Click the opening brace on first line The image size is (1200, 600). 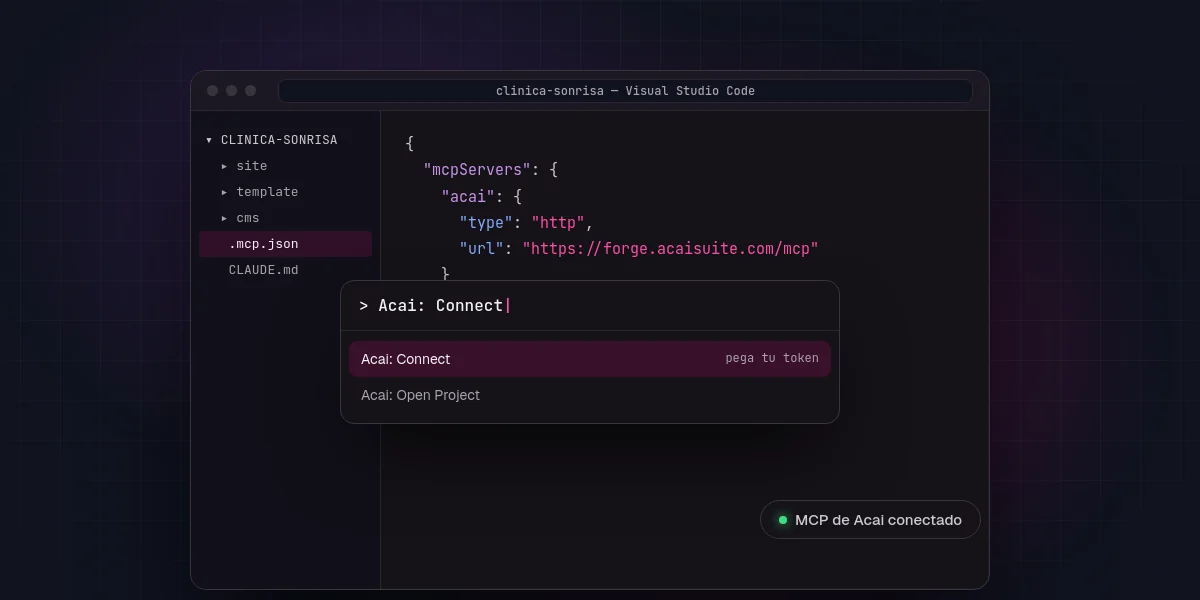point(409,144)
